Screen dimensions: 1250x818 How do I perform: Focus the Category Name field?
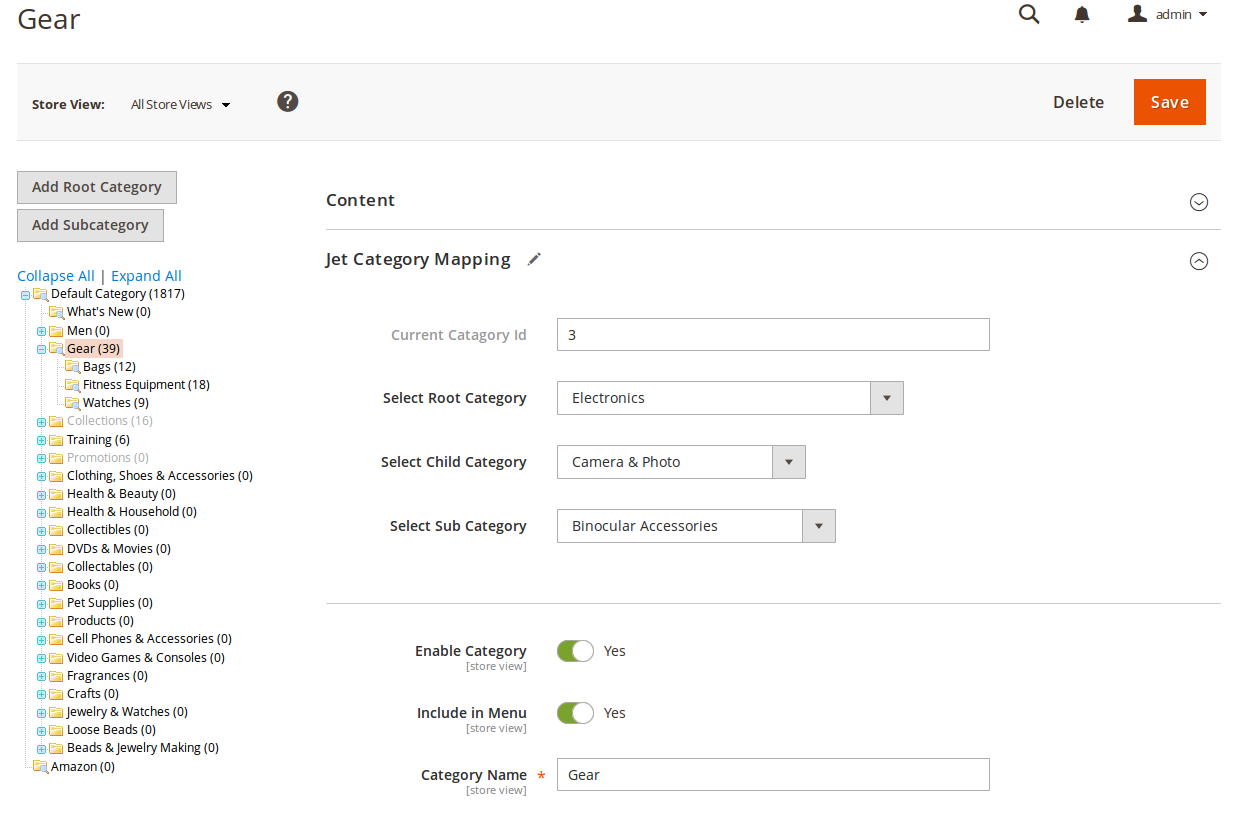773,775
